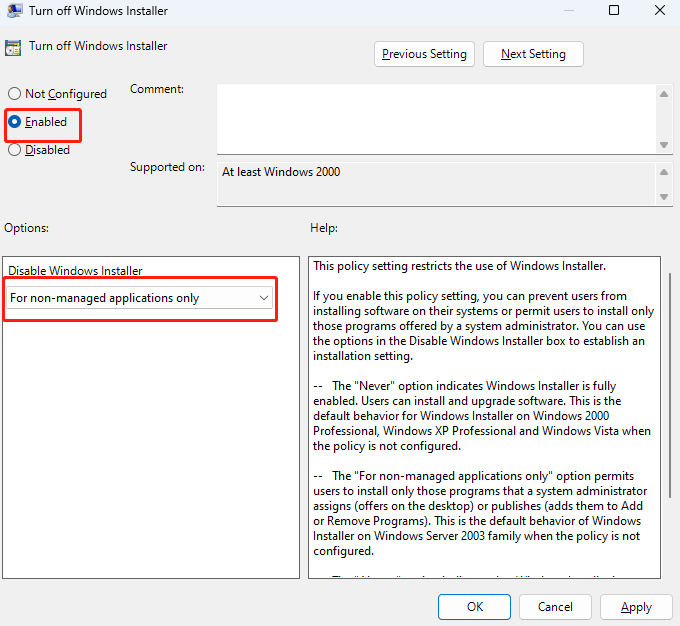680x626 pixels.
Task: Click the title bar policy window icon
Action: [14, 10]
